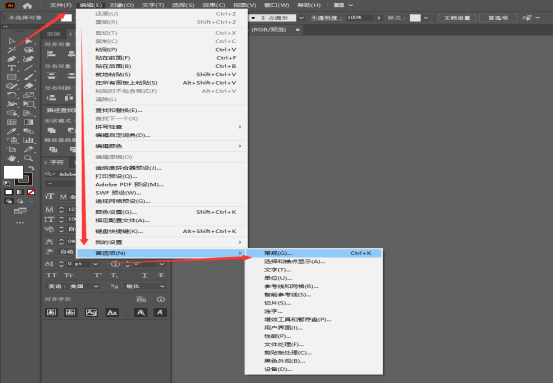
Task: Select the Shape Builder tool
Action: [x=12, y=113]
